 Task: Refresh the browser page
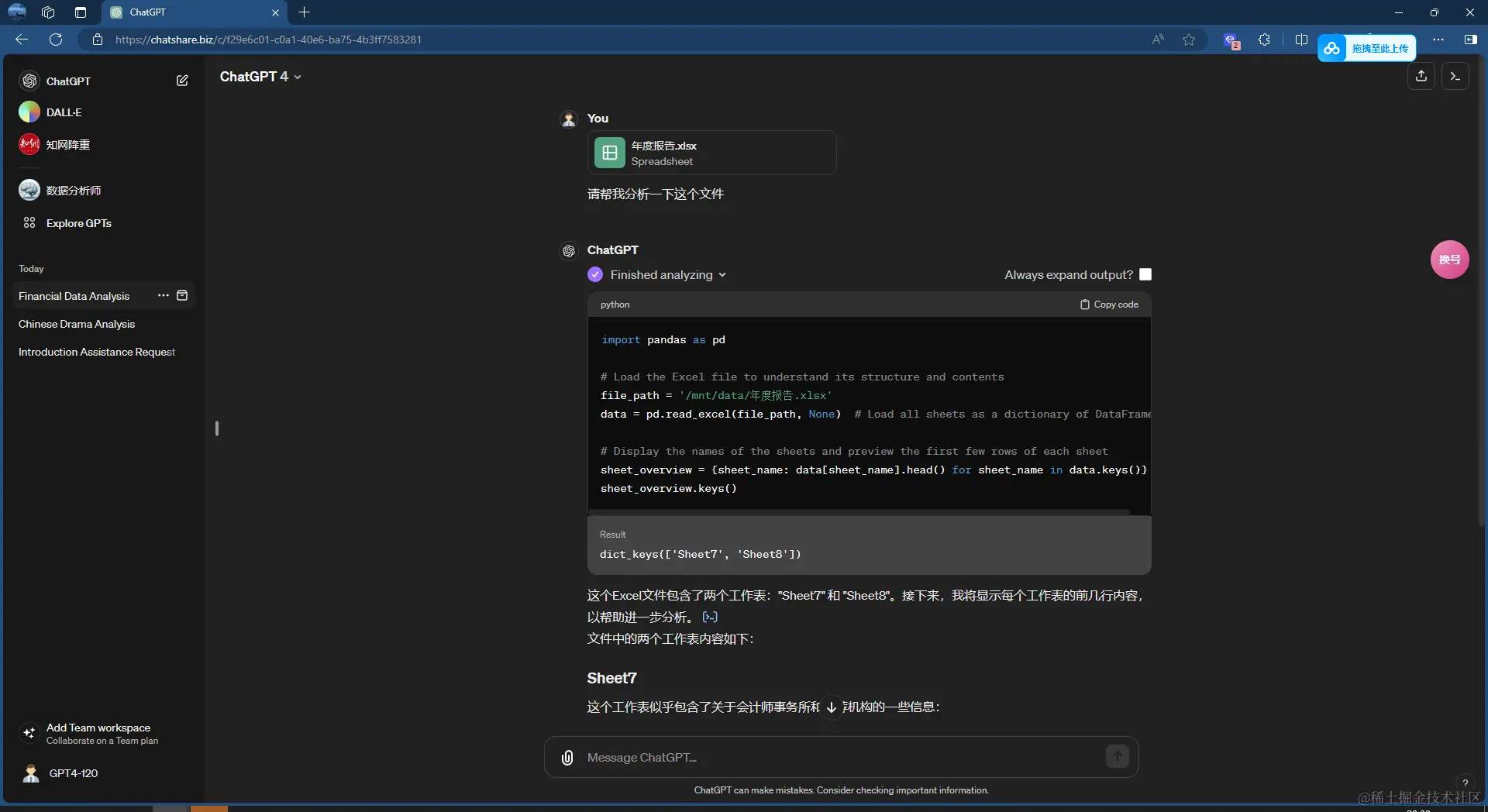click(56, 40)
